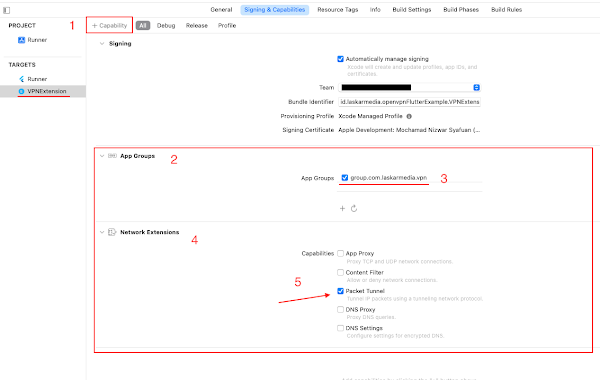
Task: Toggle the navigator sidebar icon
Action: point(7,10)
